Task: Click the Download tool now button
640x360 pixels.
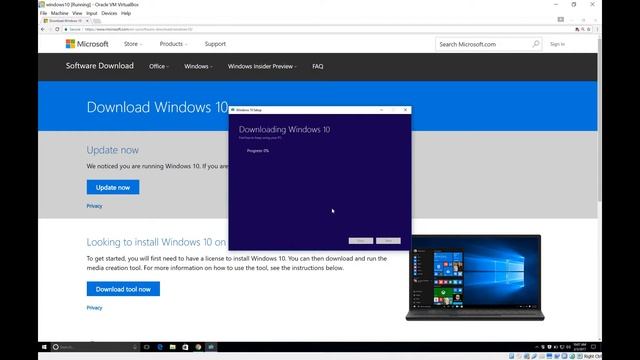Action: click(123, 289)
